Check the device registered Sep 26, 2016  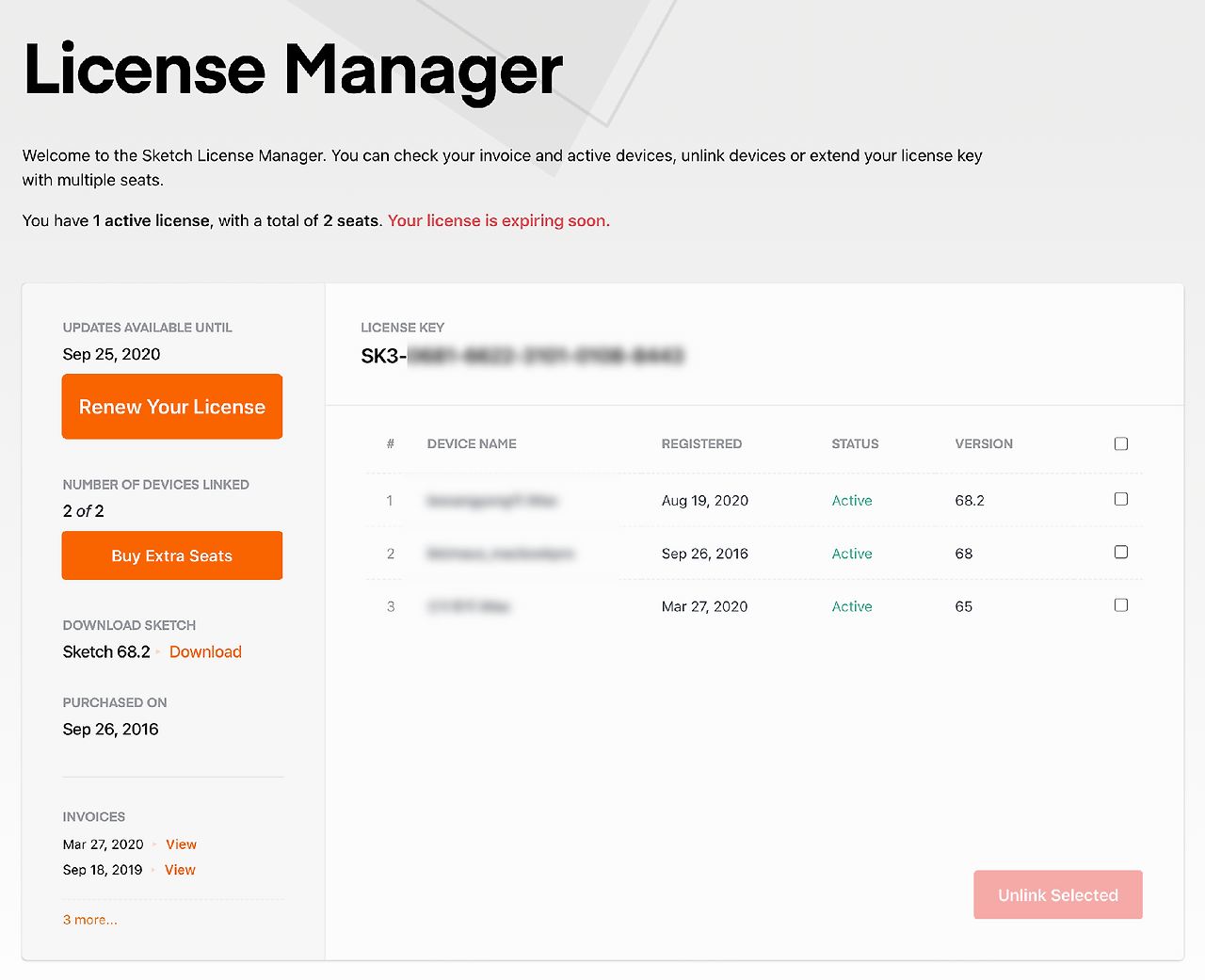pos(1121,552)
